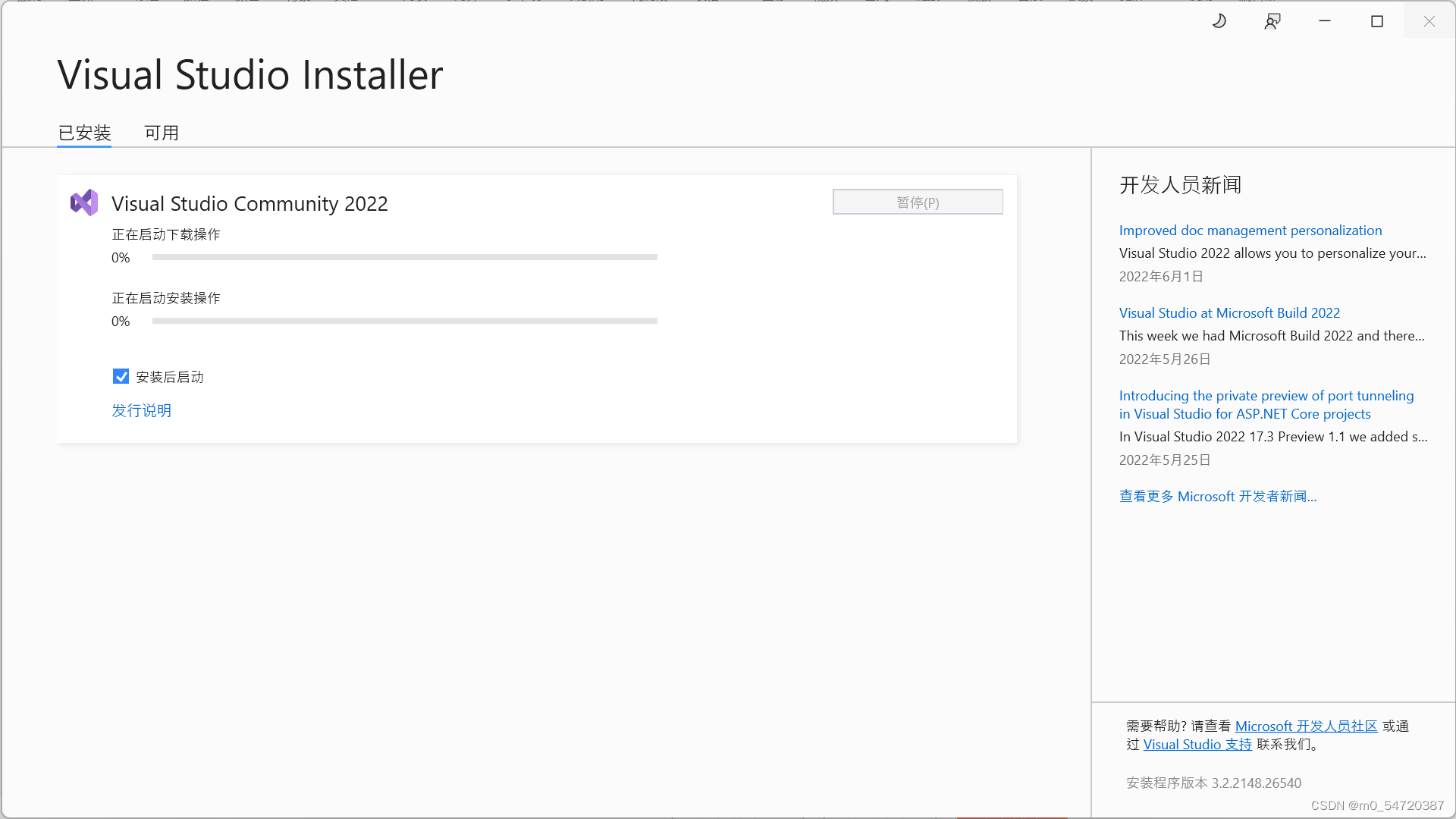
Task: Close the Visual Studio Installer window
Action: (x=1429, y=21)
